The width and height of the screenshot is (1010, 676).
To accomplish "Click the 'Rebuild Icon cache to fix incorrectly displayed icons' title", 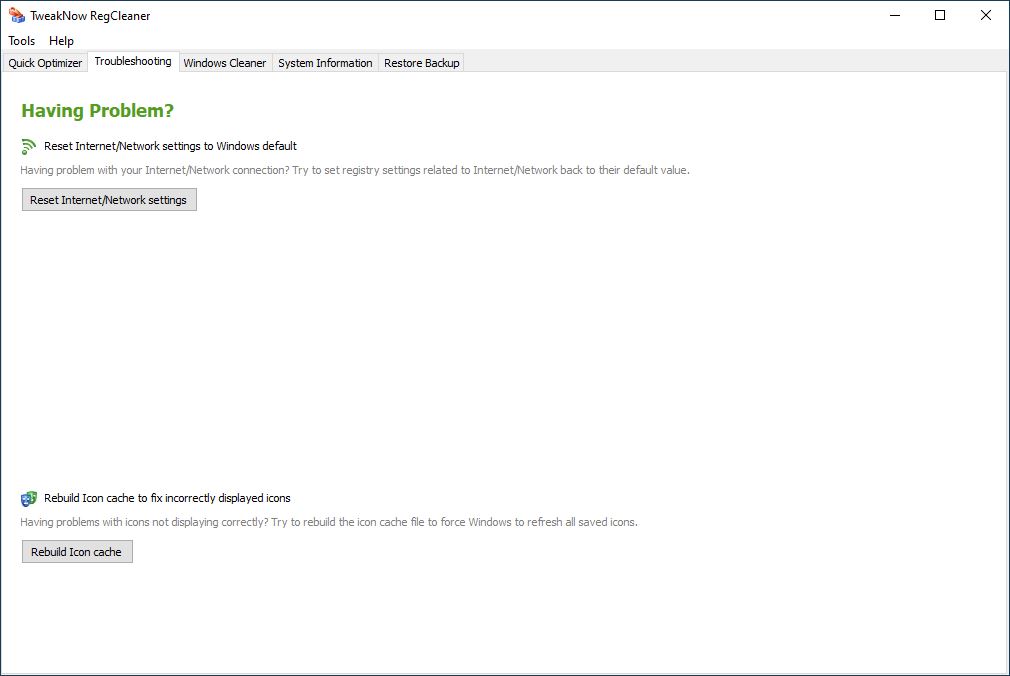I will pyautogui.click(x=167, y=498).
